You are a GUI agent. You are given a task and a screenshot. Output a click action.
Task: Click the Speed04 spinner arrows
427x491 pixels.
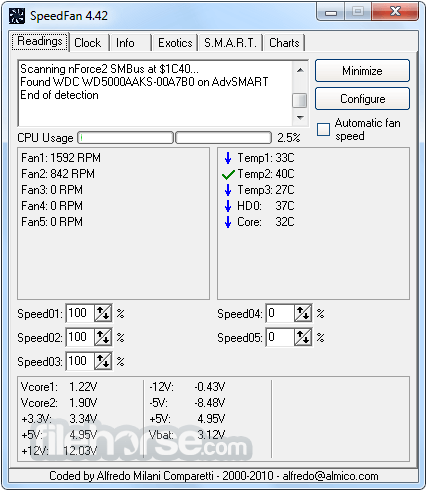(x=303, y=313)
